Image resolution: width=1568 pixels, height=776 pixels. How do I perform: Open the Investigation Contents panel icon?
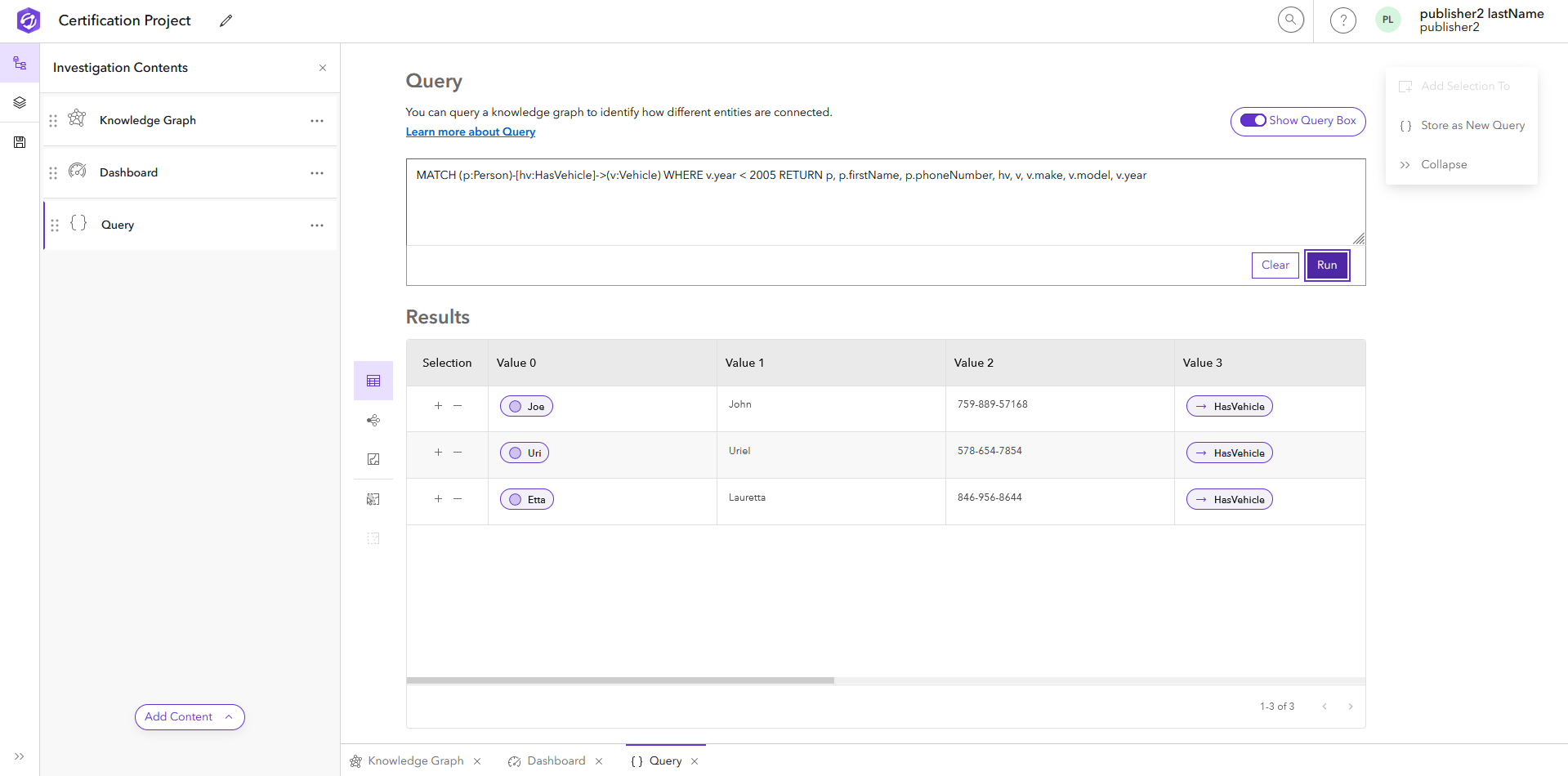(20, 62)
